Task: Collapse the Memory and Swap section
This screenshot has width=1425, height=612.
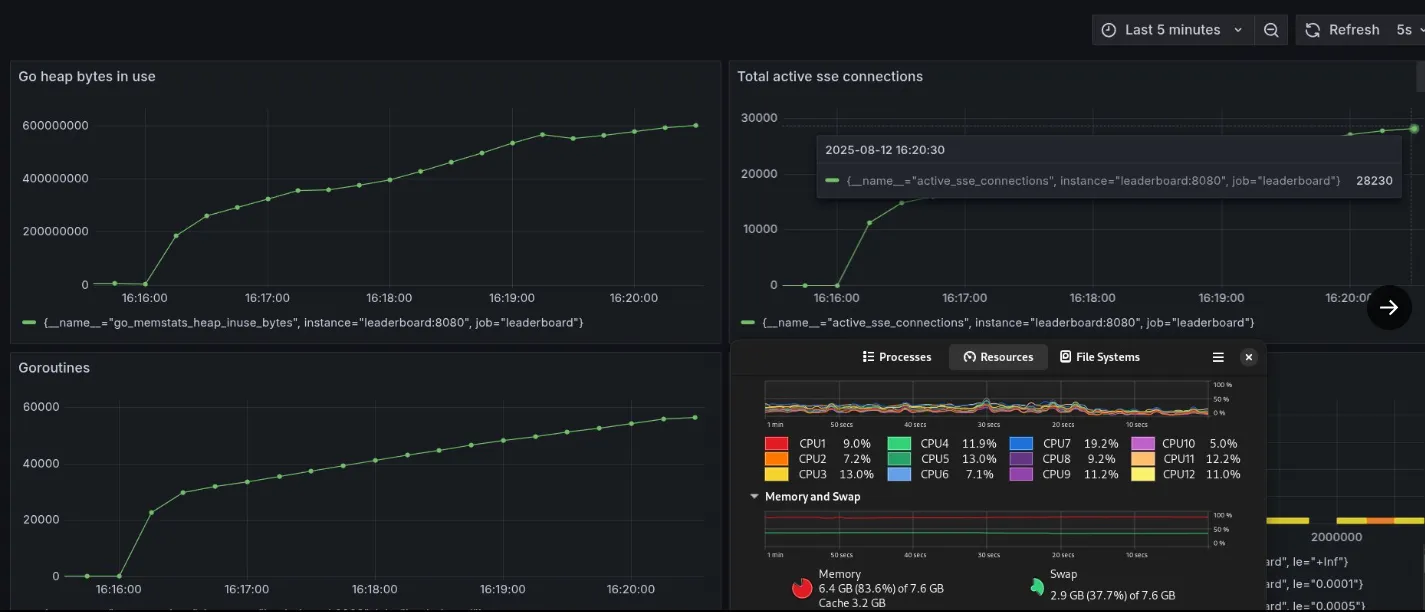Action: click(754, 496)
